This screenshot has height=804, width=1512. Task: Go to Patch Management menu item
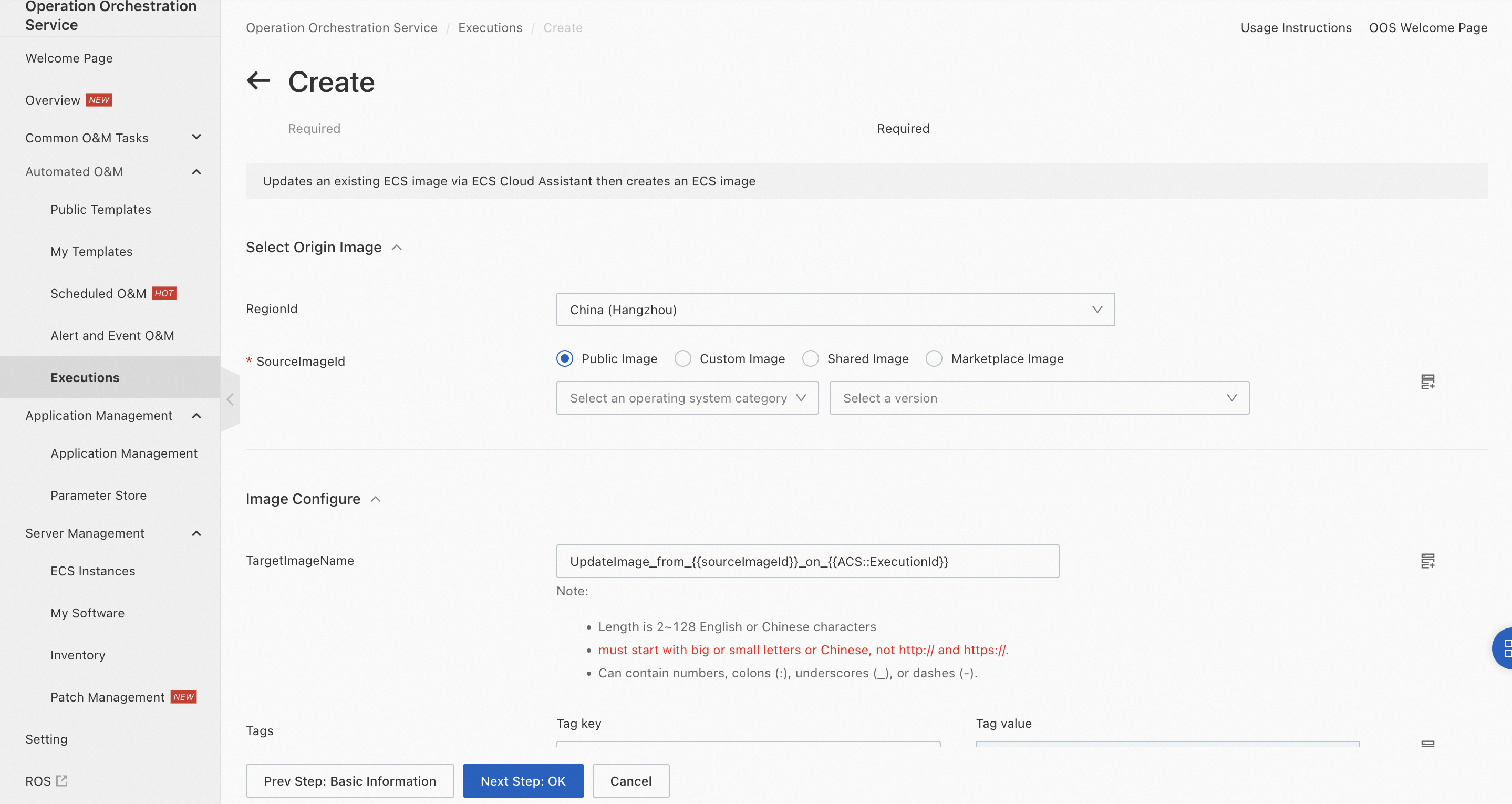click(107, 697)
